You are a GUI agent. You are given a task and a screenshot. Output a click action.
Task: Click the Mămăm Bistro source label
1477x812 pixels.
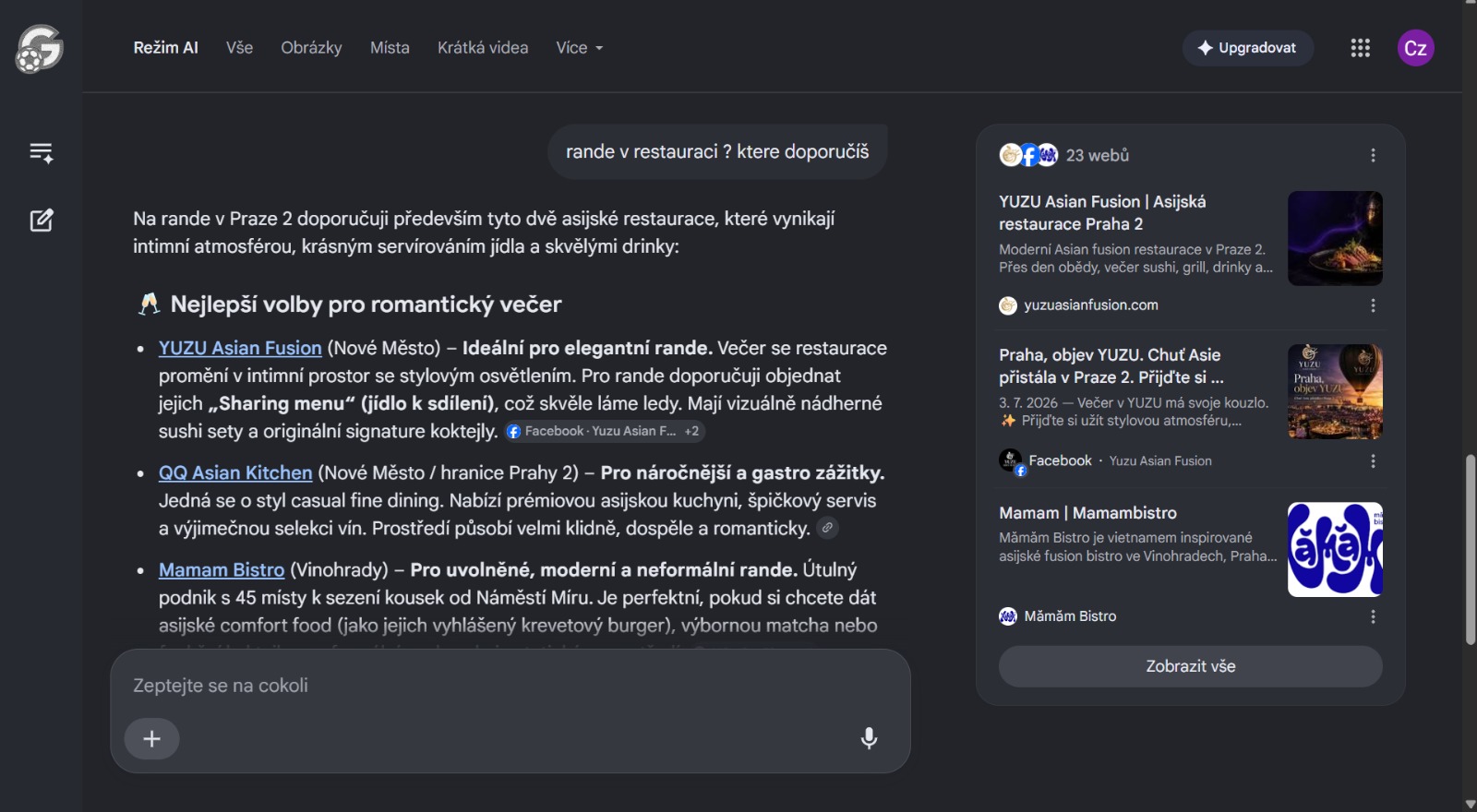click(1070, 616)
